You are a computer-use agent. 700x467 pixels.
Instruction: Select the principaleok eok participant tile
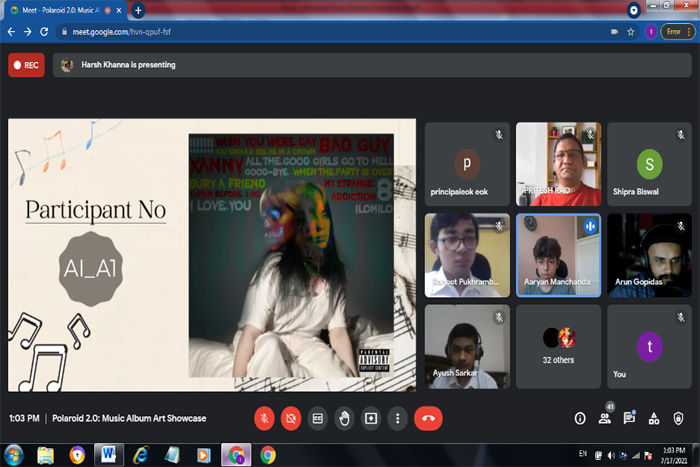tap(467, 164)
